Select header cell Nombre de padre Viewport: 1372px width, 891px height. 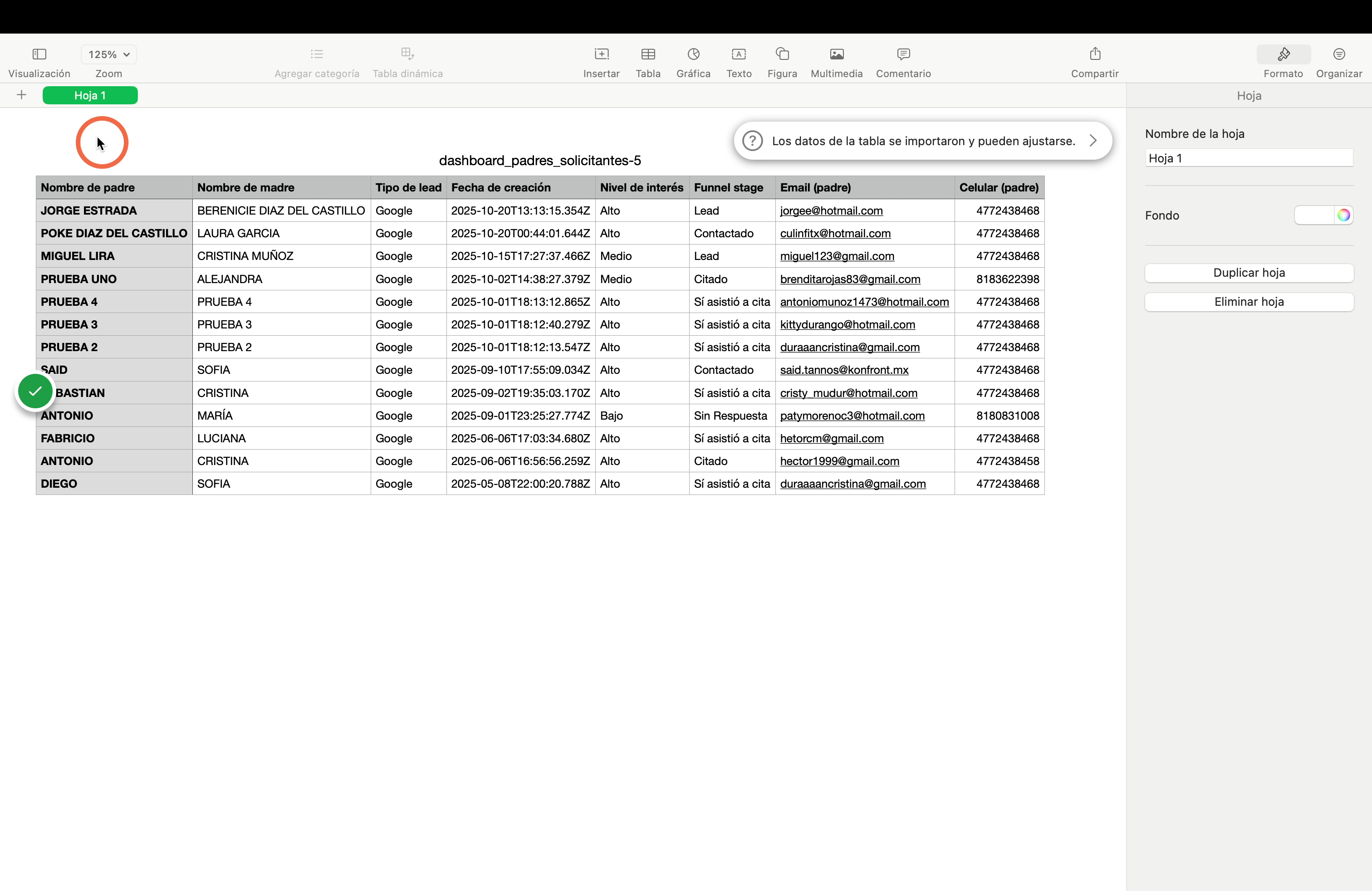114,187
